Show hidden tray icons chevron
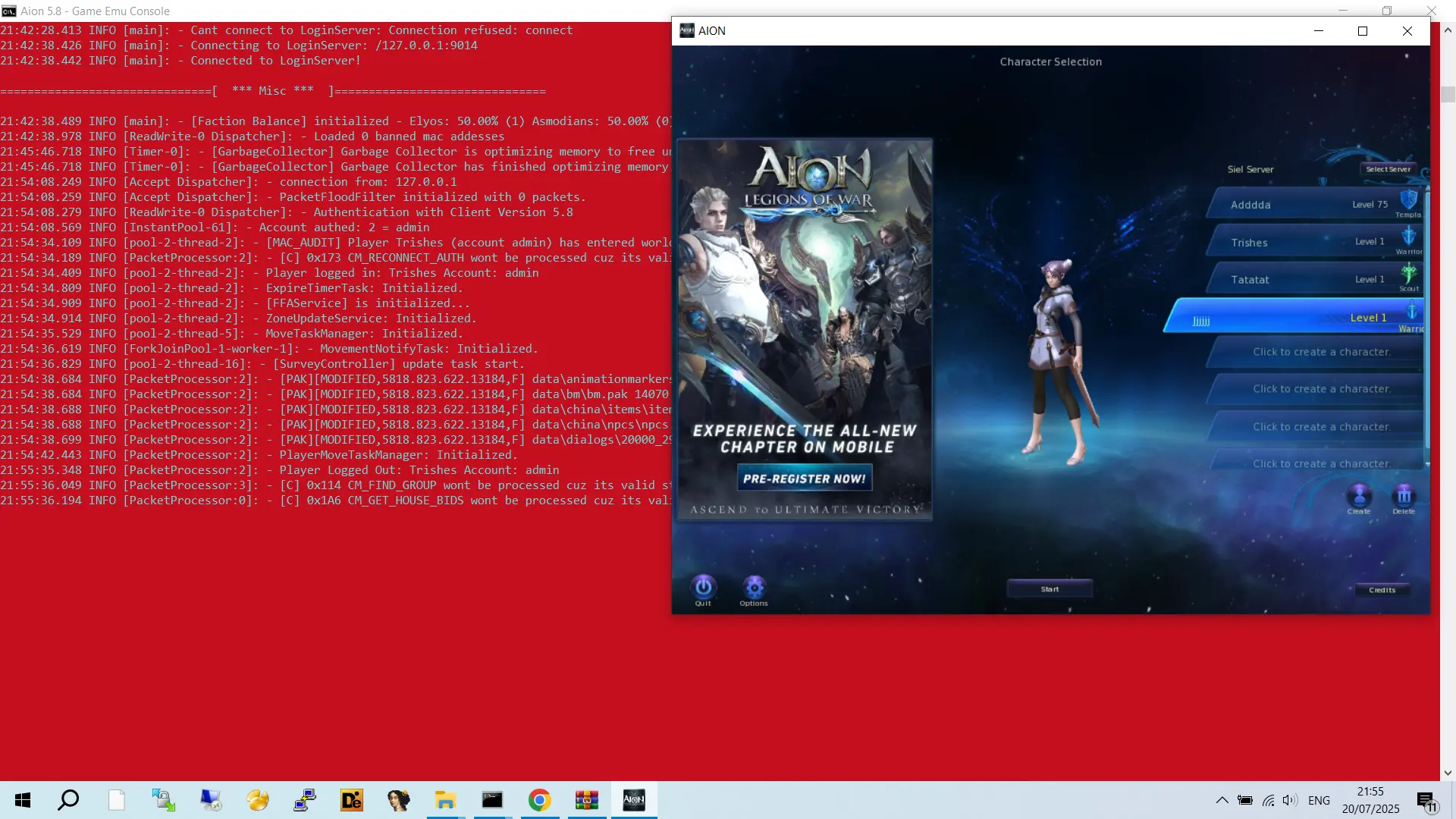Viewport: 1456px width, 819px height. (x=1222, y=800)
